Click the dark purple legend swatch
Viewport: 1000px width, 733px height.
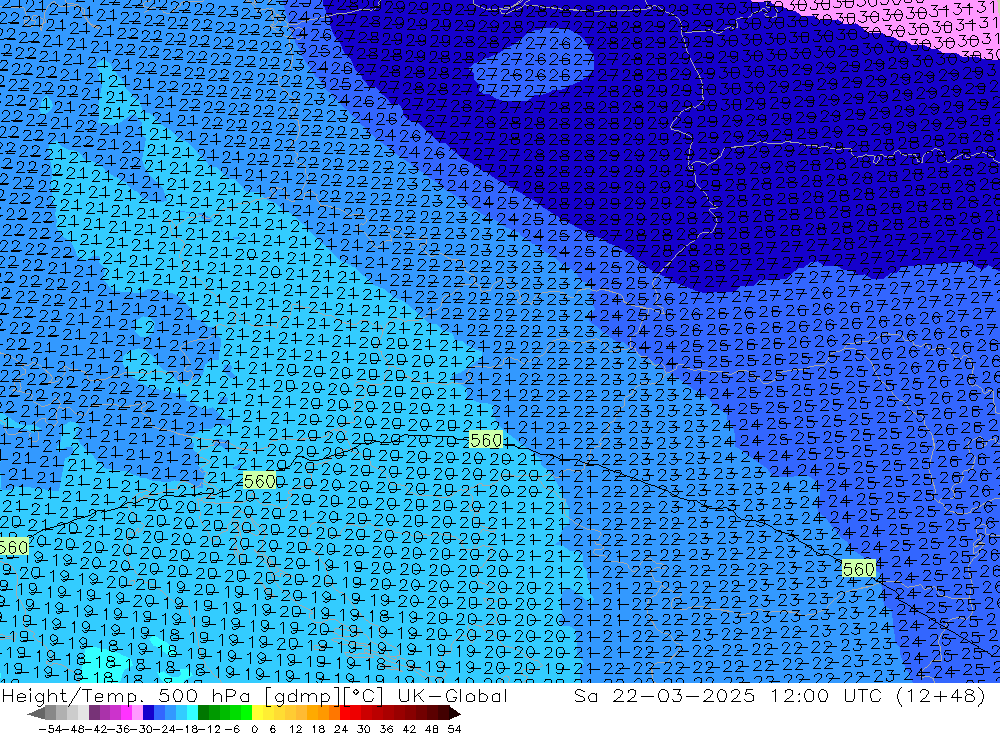[x=94, y=712]
